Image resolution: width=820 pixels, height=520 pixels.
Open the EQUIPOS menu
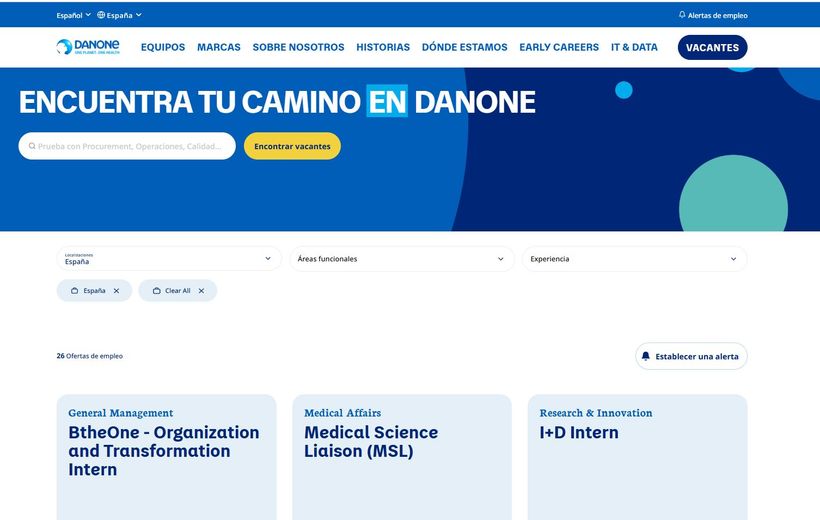(163, 47)
